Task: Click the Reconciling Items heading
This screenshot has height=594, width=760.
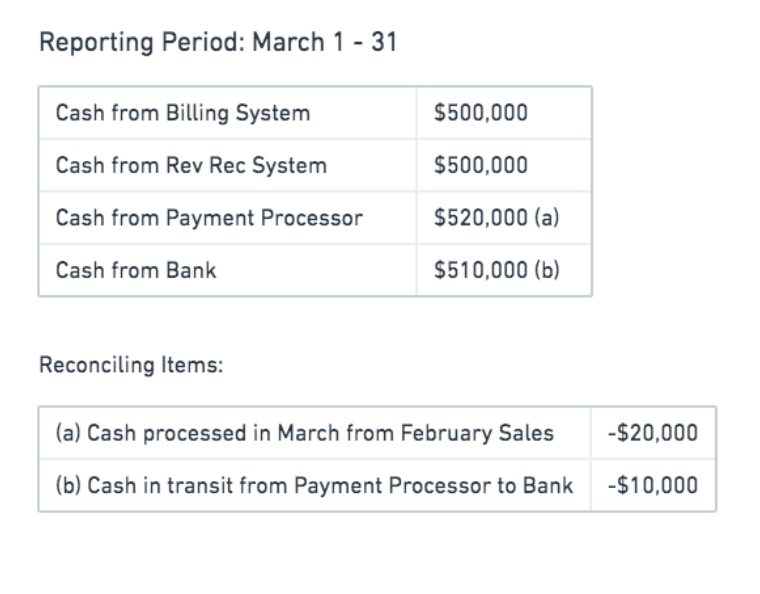Action: (x=131, y=365)
